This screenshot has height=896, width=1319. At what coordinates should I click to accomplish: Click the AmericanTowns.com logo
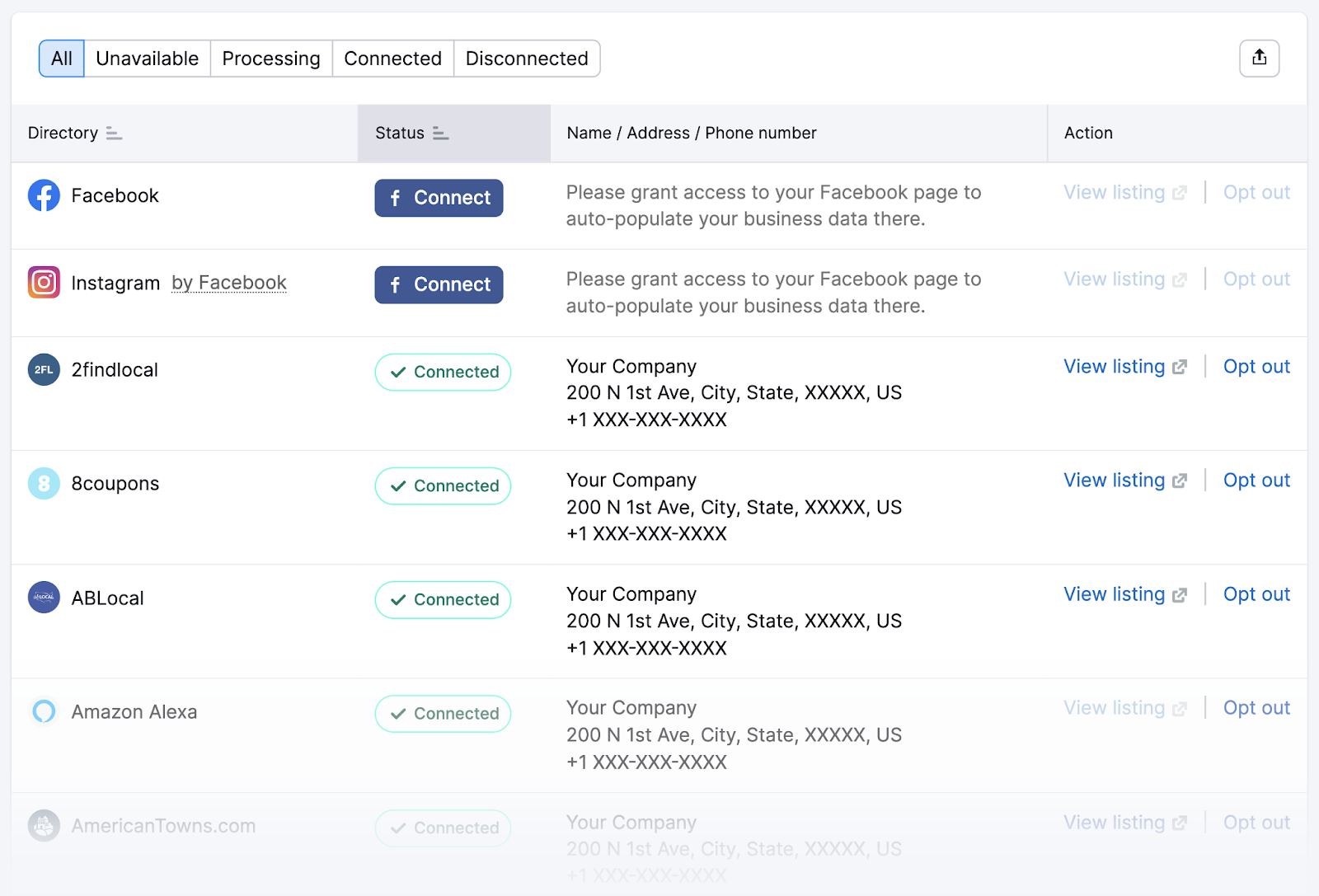tap(44, 825)
